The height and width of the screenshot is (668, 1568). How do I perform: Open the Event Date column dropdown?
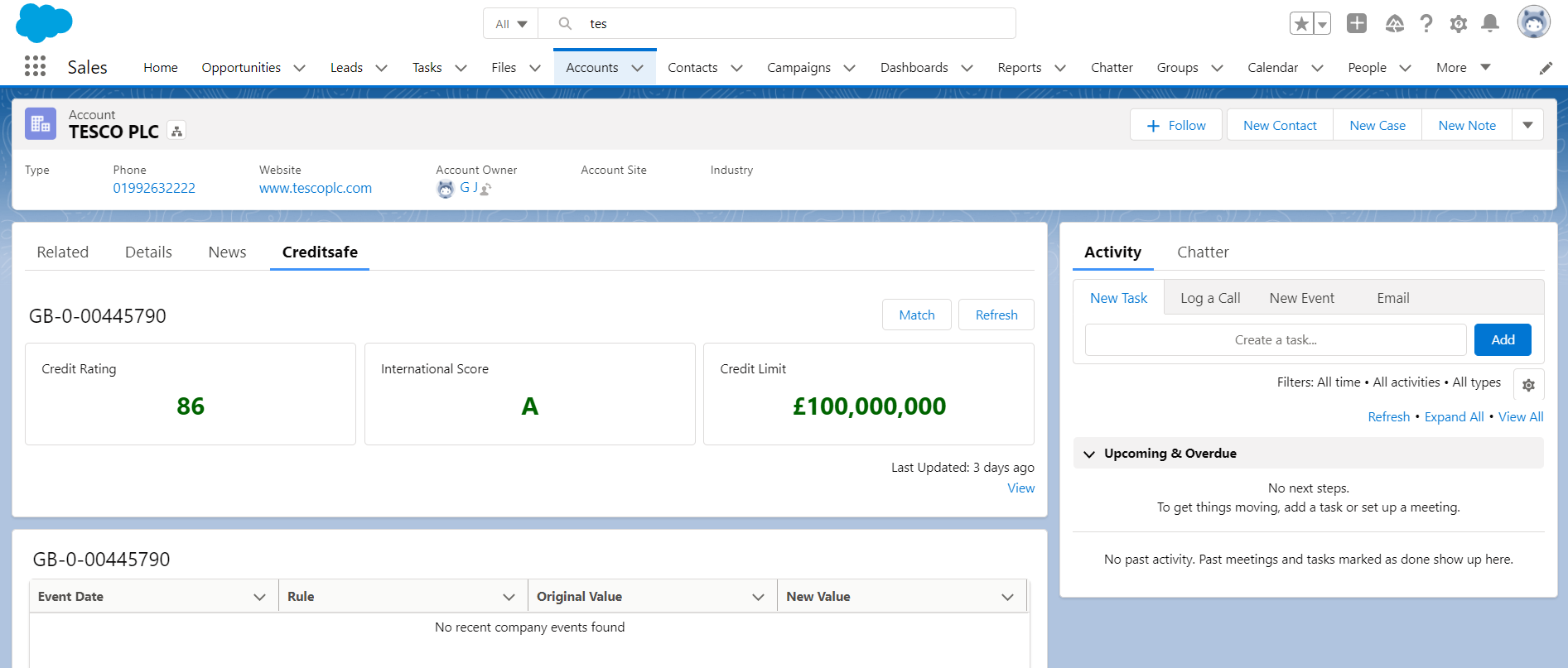(259, 597)
